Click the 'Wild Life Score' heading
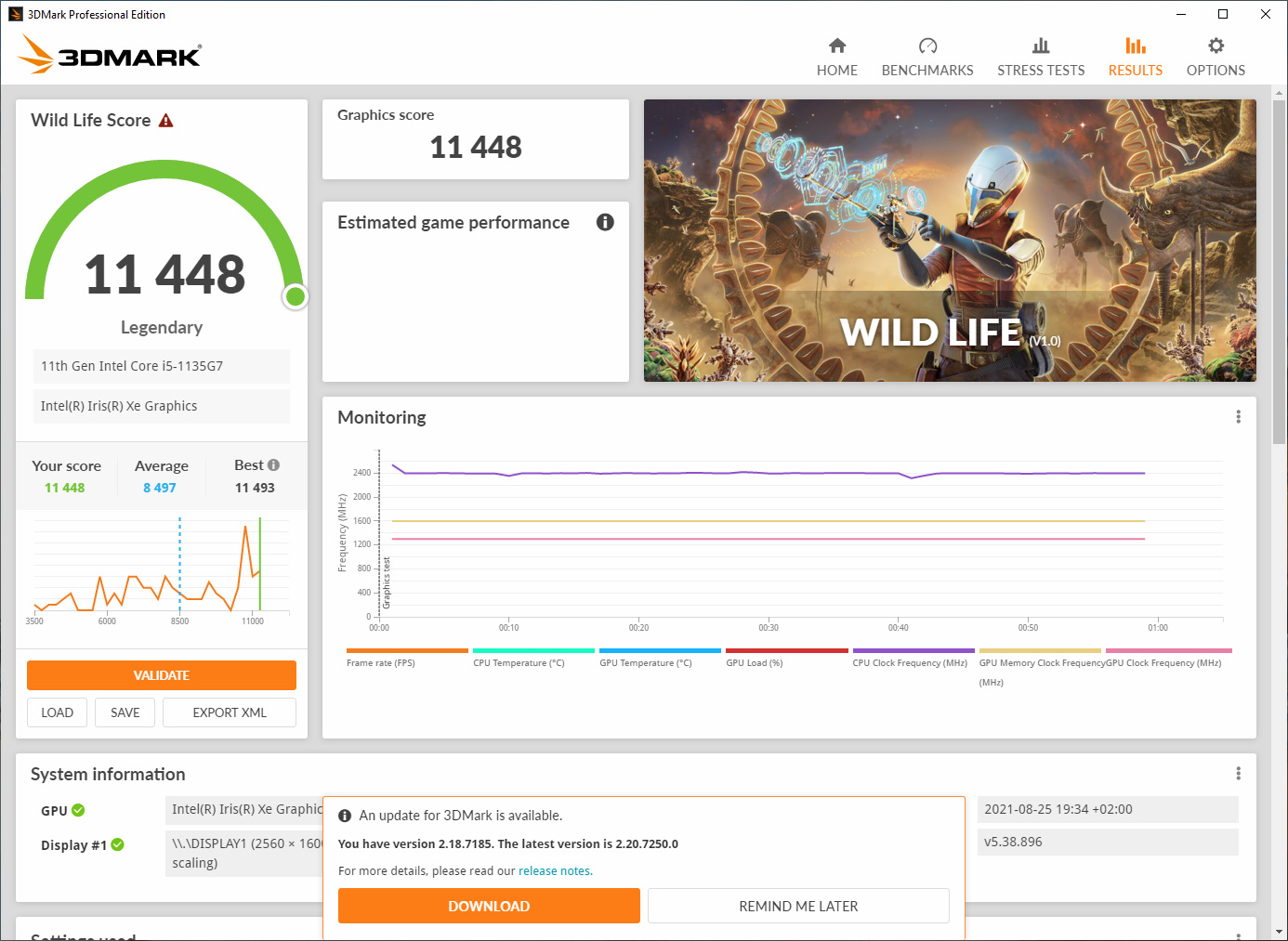This screenshot has width=1288, height=941. [91, 120]
